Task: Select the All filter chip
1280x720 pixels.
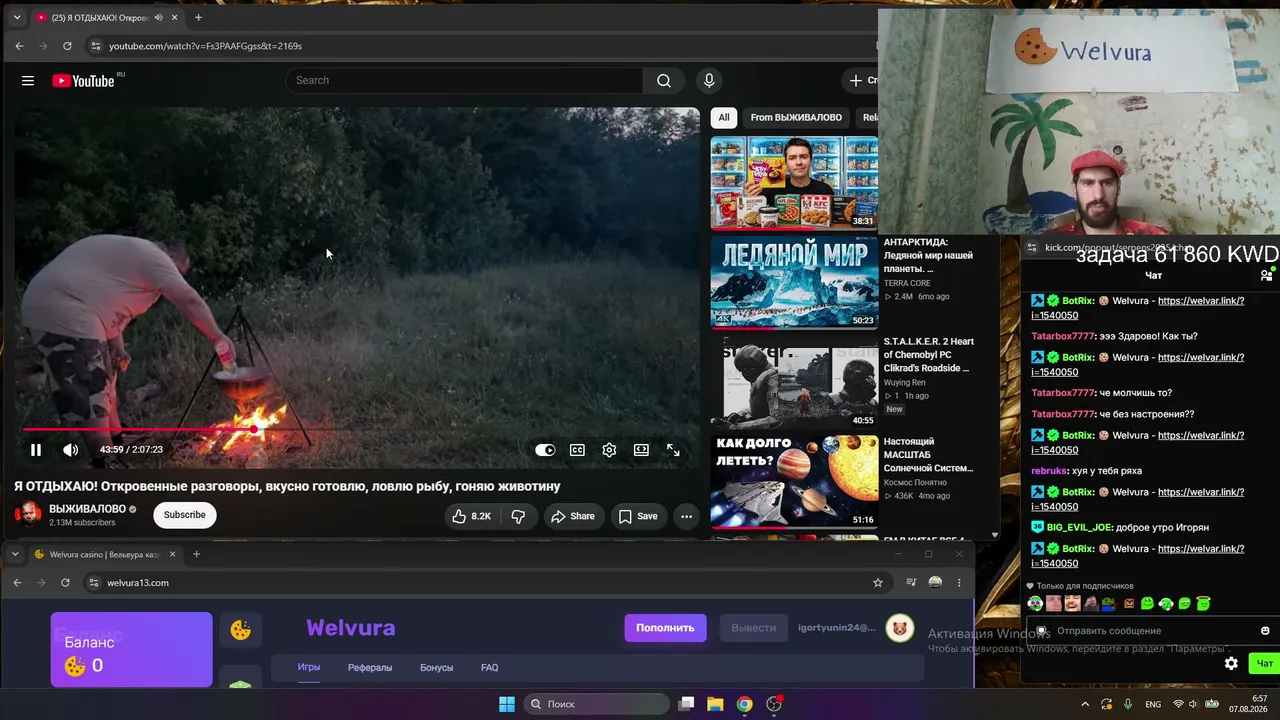Action: pos(724,117)
